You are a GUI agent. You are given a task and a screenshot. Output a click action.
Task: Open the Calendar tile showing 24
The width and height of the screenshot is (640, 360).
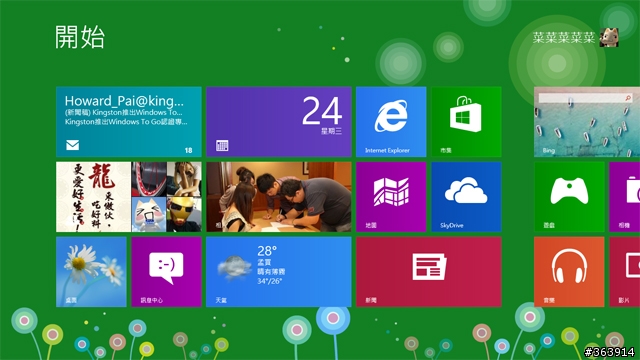coord(279,122)
